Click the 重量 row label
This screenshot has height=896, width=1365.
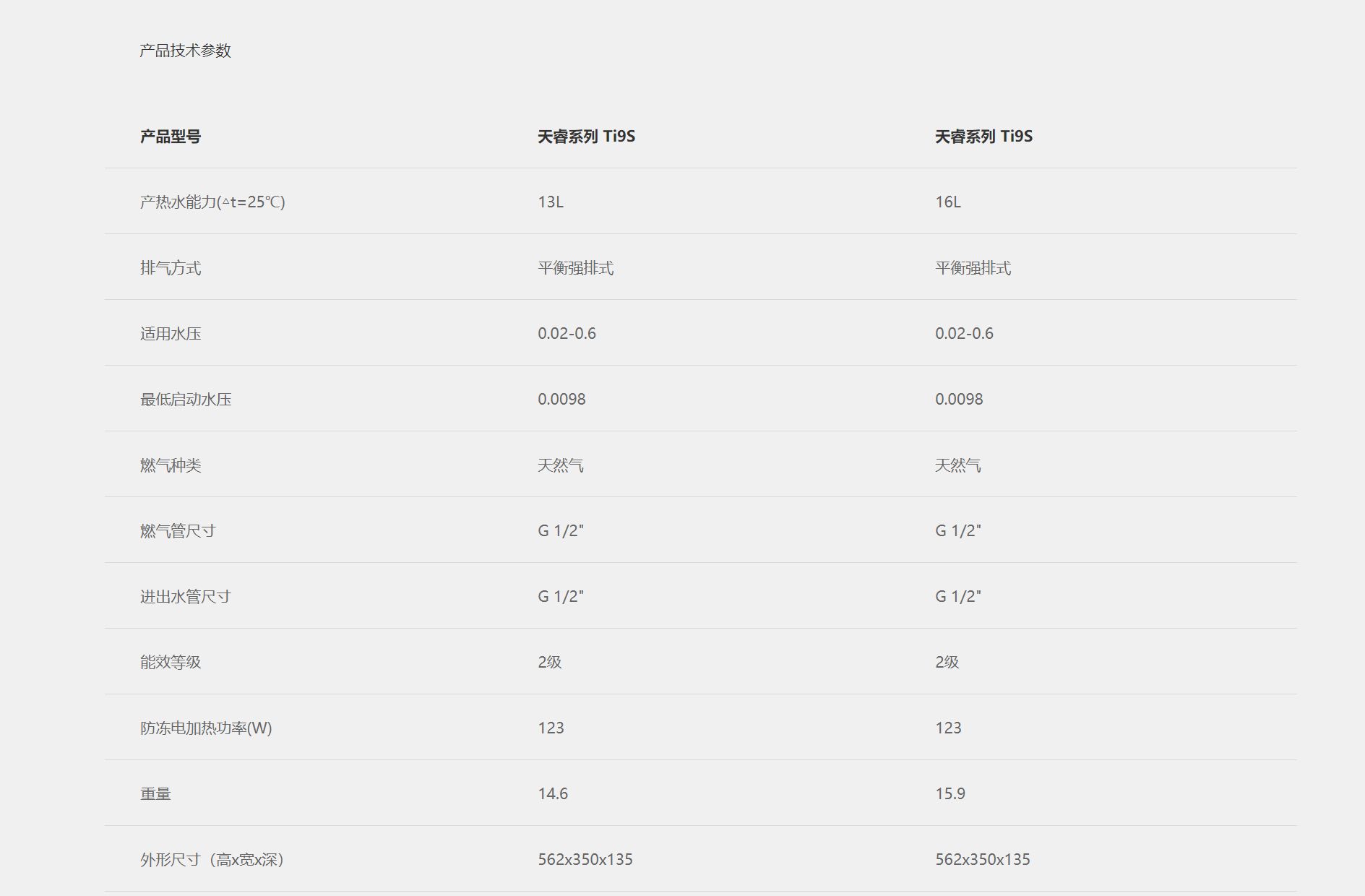tap(155, 794)
